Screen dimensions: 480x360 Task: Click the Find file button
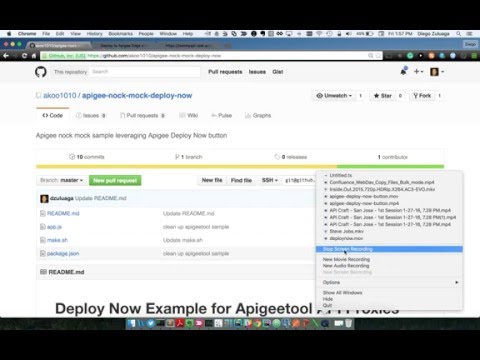(x=241, y=180)
